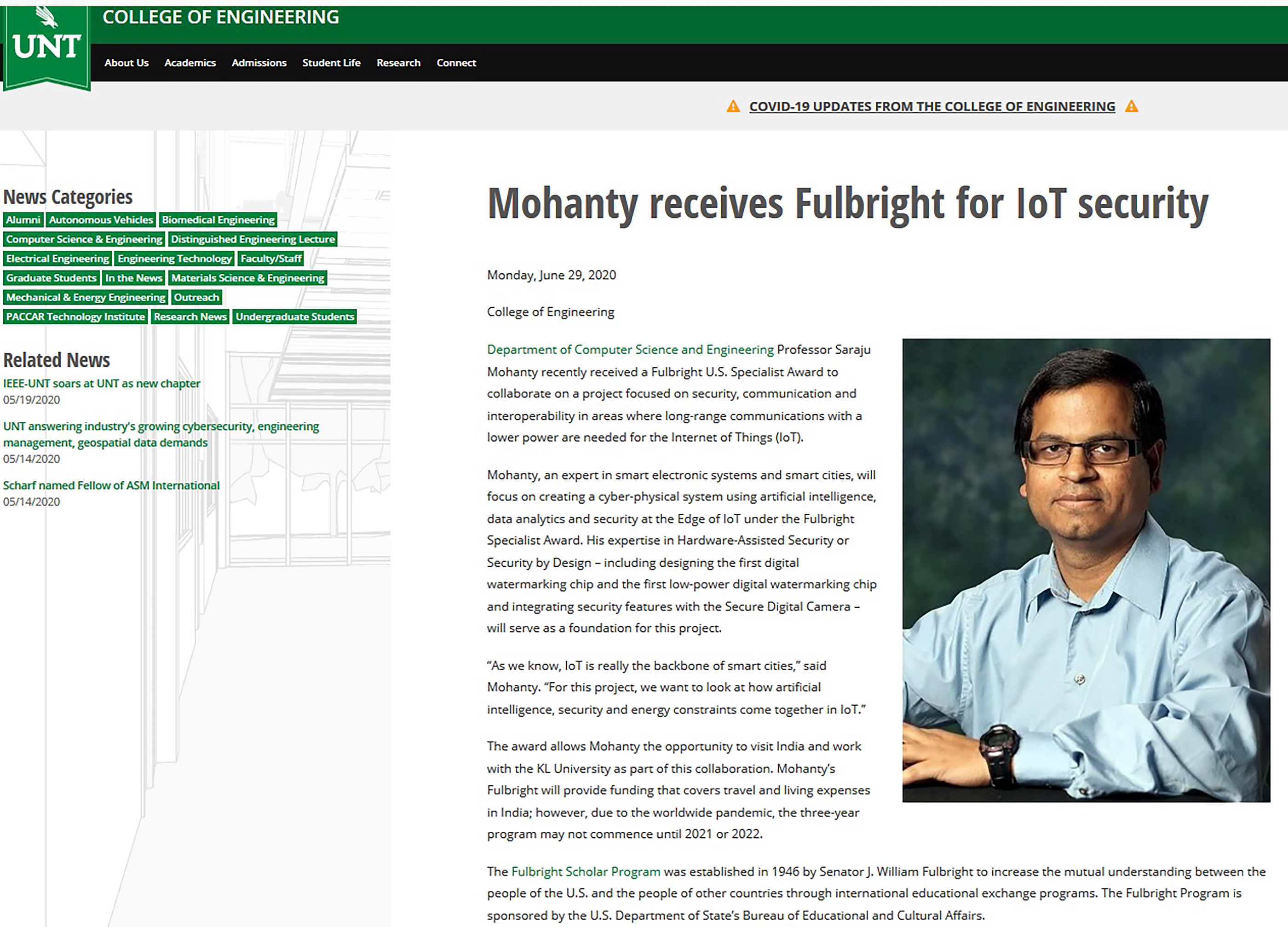Select Computer Science & Engineering category tag
1288x927 pixels.
click(84, 239)
